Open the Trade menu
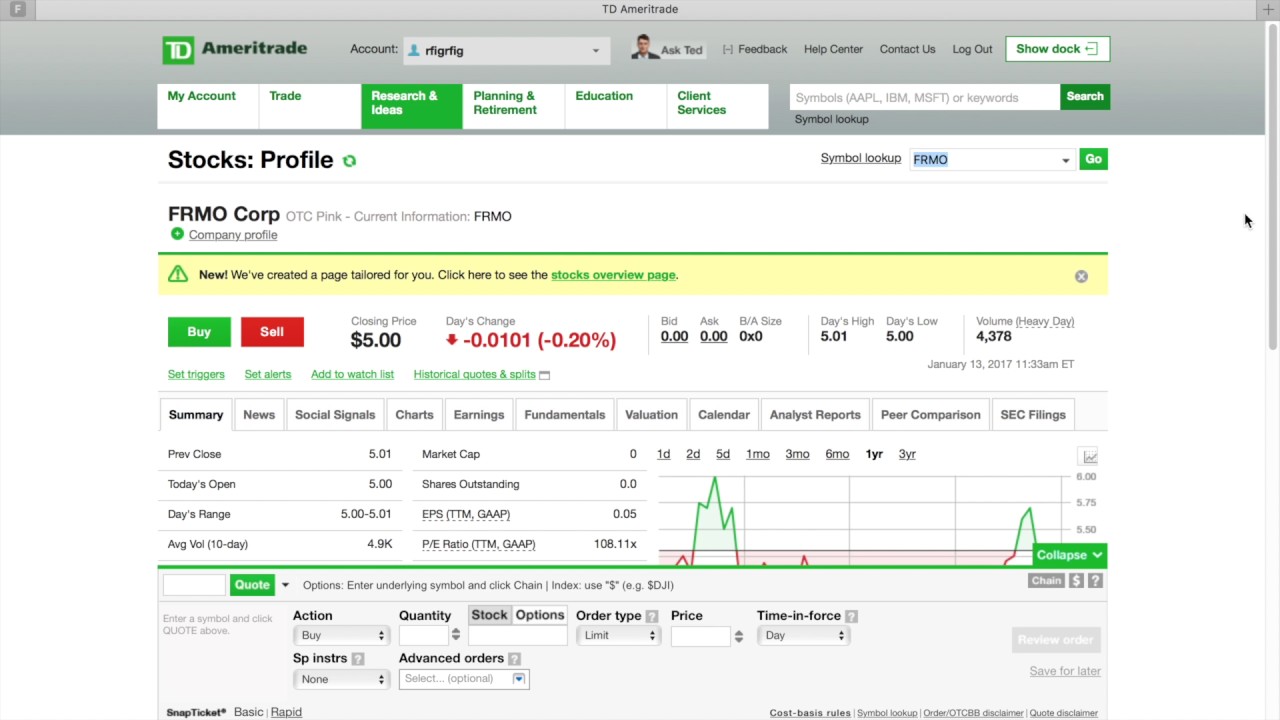The height and width of the screenshot is (720, 1280). (310, 106)
